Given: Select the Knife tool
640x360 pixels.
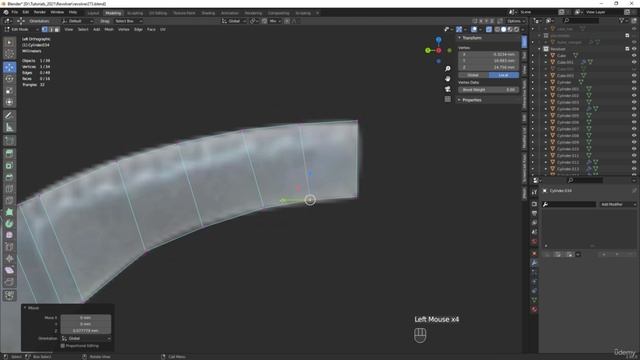Looking at the screenshot, I should pos(9,200).
